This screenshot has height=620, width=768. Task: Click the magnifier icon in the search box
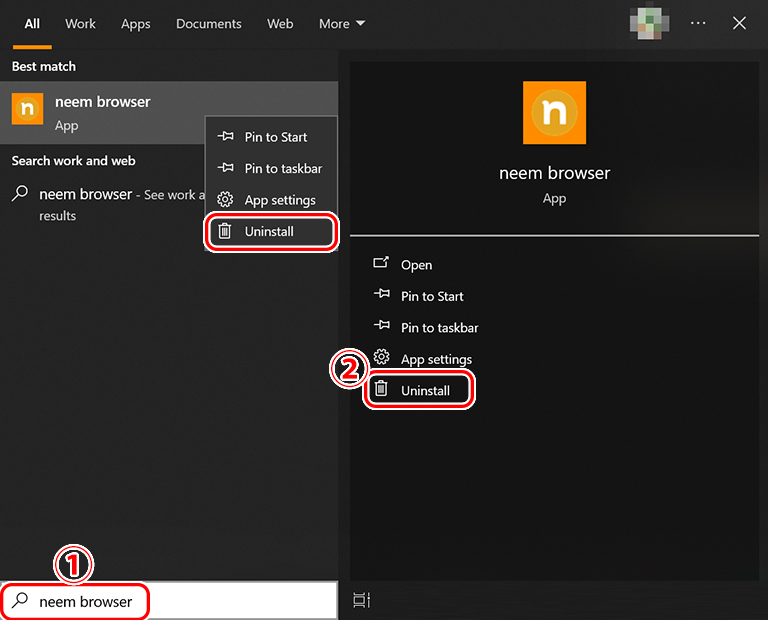point(20,600)
